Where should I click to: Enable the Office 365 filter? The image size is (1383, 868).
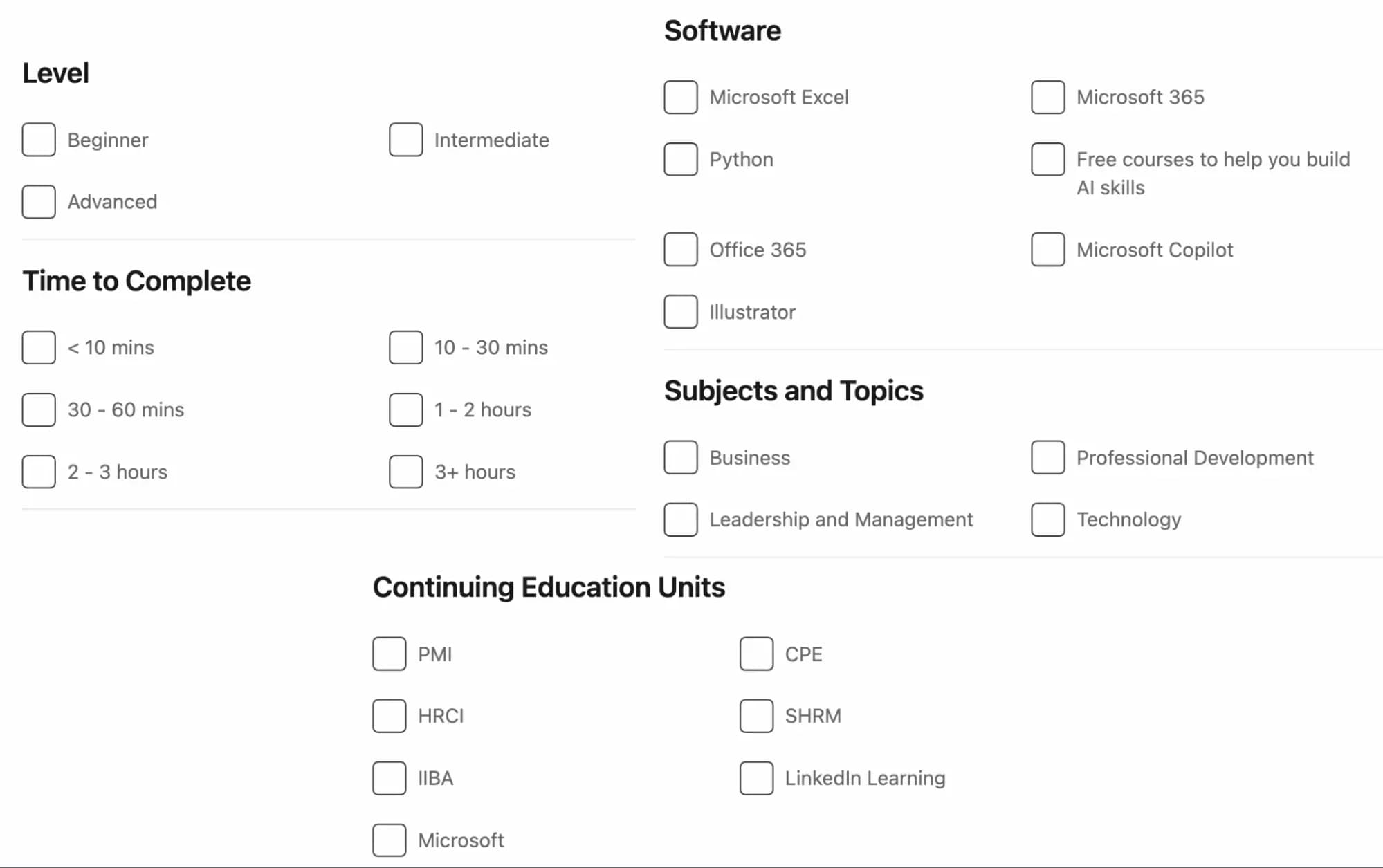[x=679, y=250]
